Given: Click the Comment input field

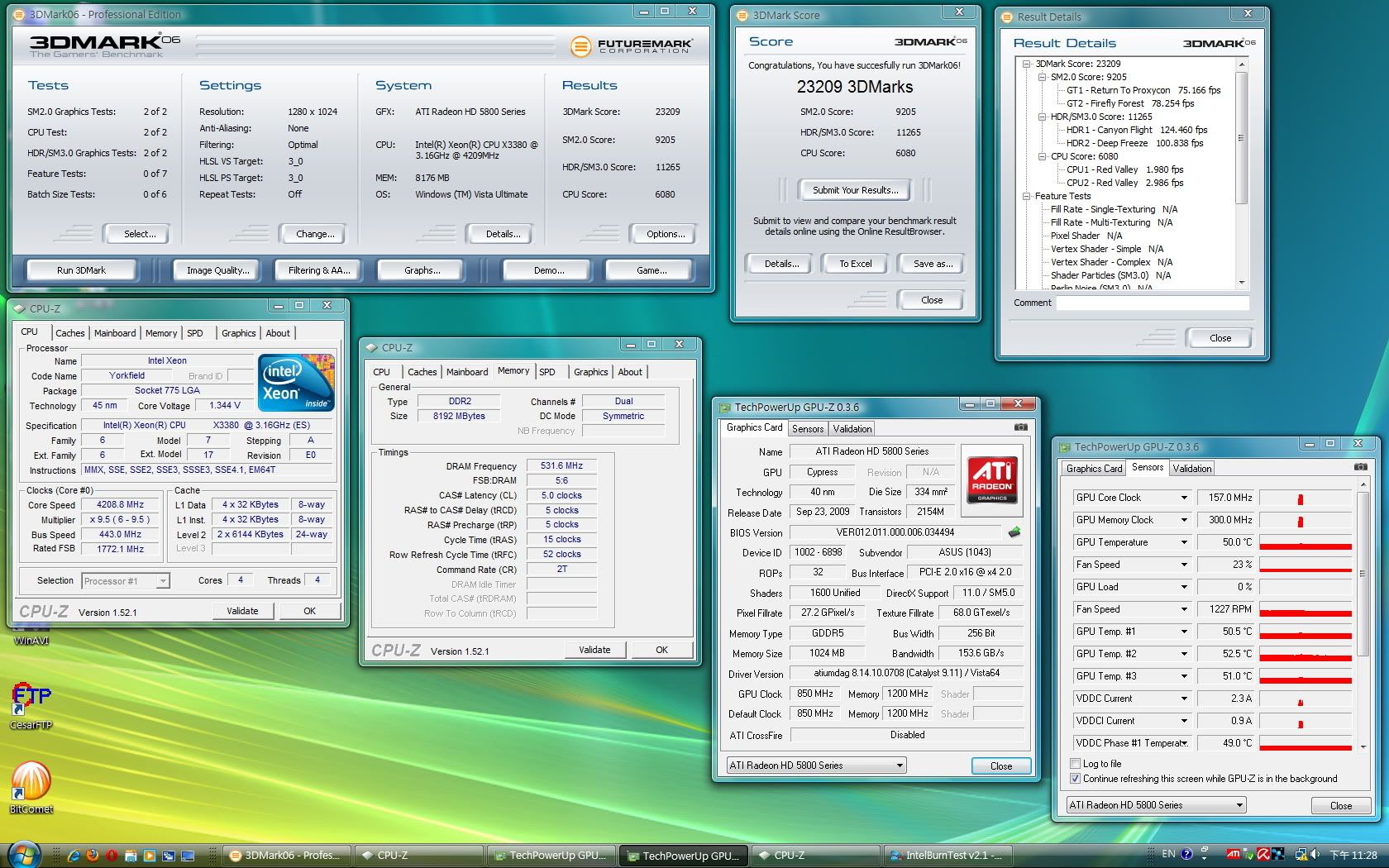Looking at the screenshot, I should coord(1153,303).
